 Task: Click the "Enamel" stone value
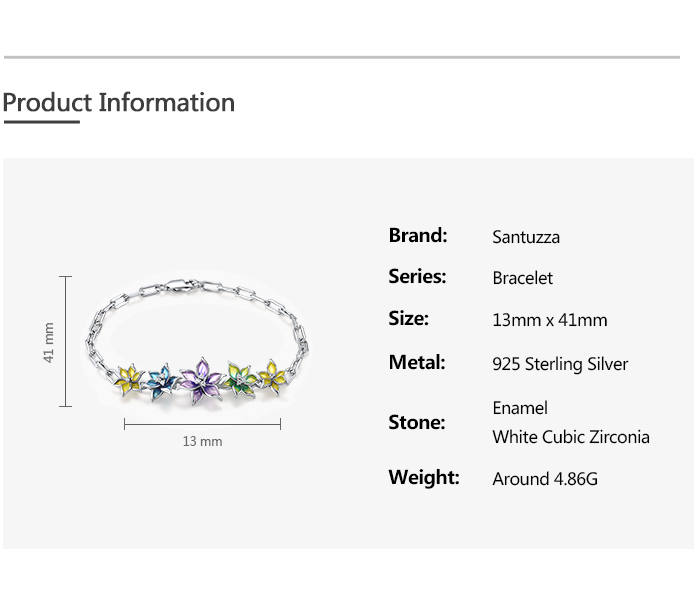pyautogui.click(x=520, y=408)
